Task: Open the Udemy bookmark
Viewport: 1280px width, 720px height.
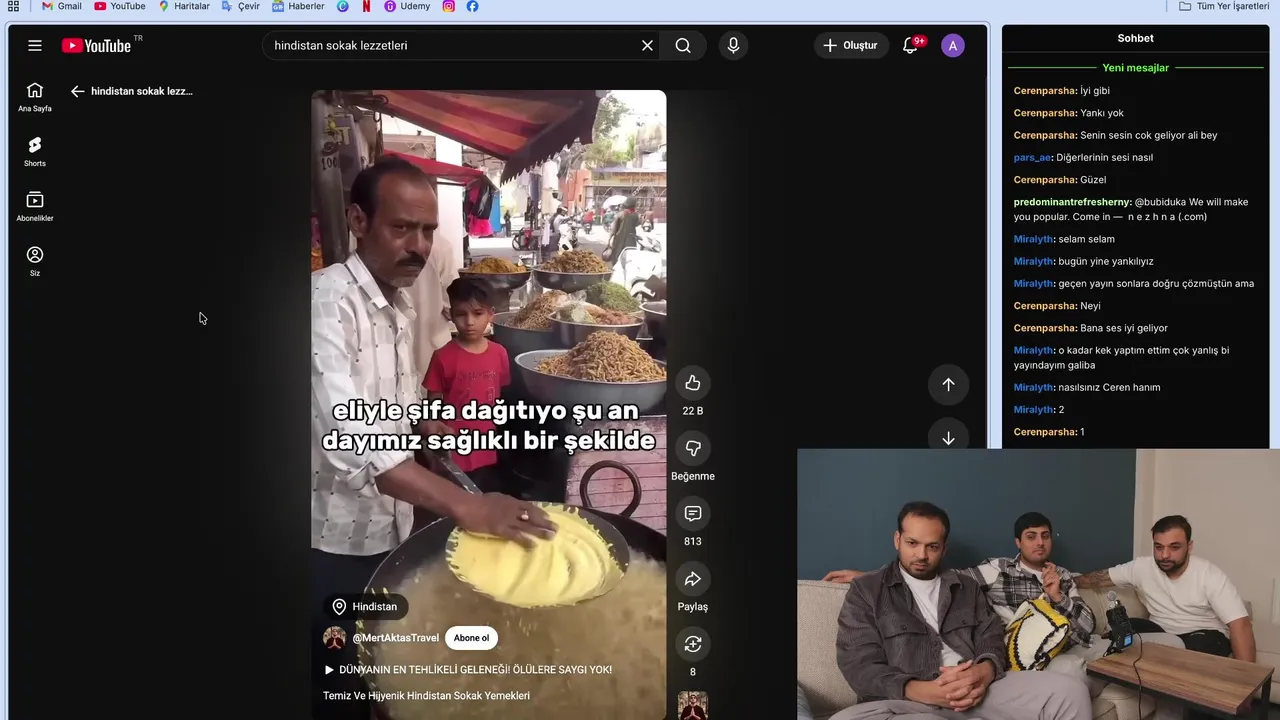Action: click(x=407, y=6)
